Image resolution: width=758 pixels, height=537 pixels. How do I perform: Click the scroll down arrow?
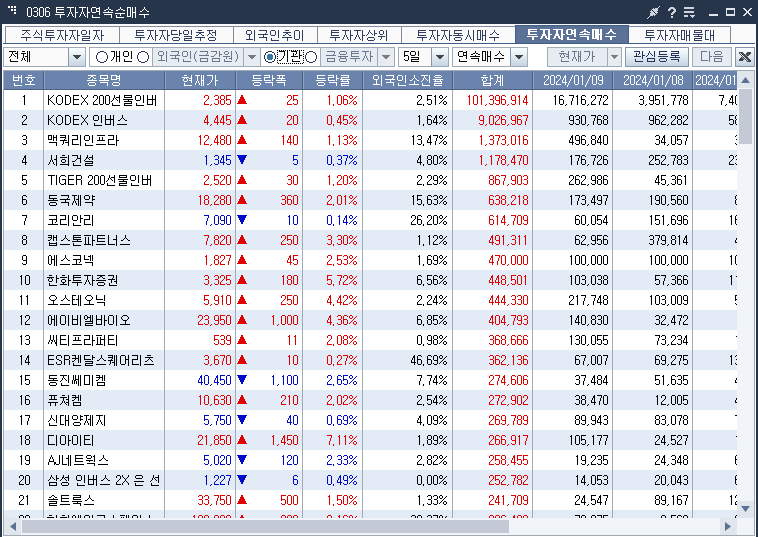[x=746, y=508]
